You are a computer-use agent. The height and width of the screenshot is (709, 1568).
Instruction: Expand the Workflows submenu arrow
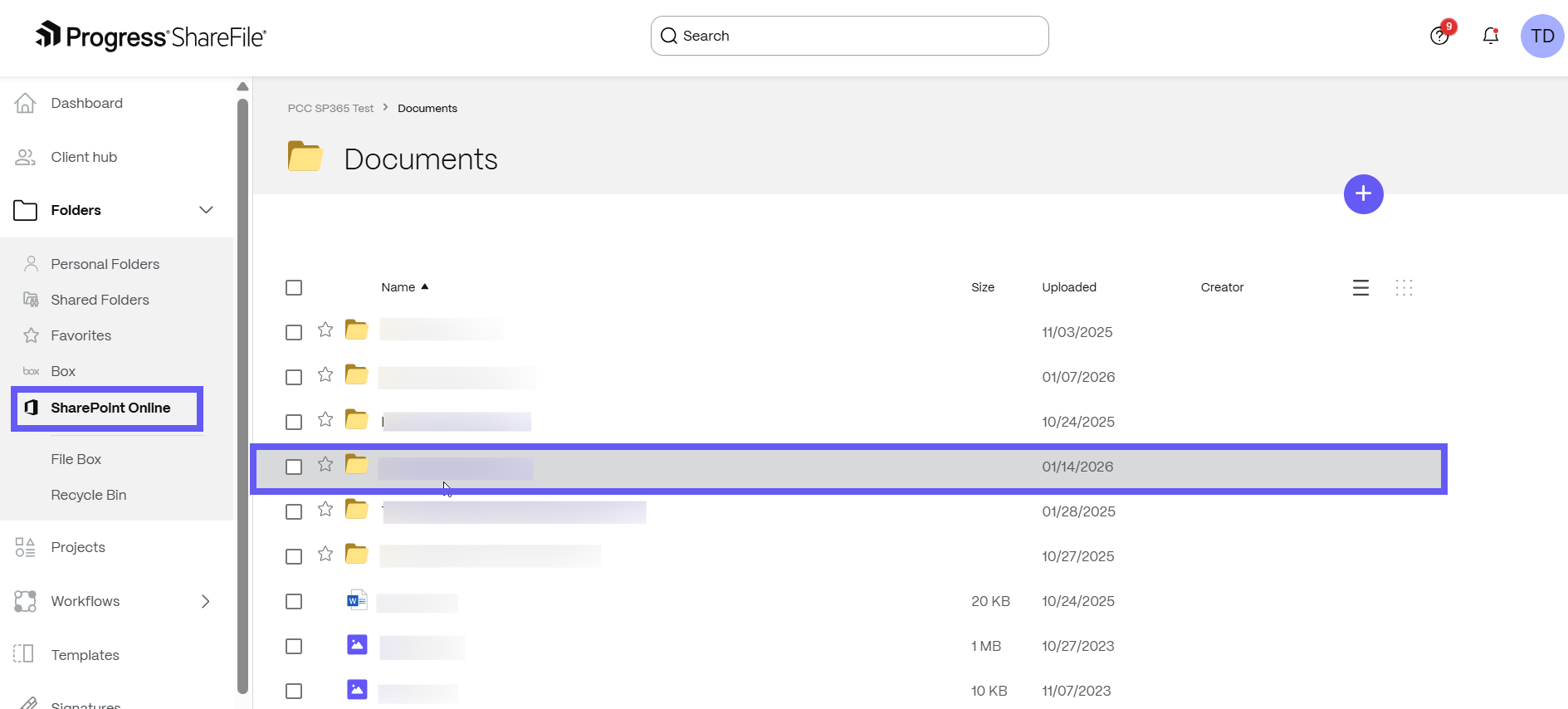click(x=206, y=601)
